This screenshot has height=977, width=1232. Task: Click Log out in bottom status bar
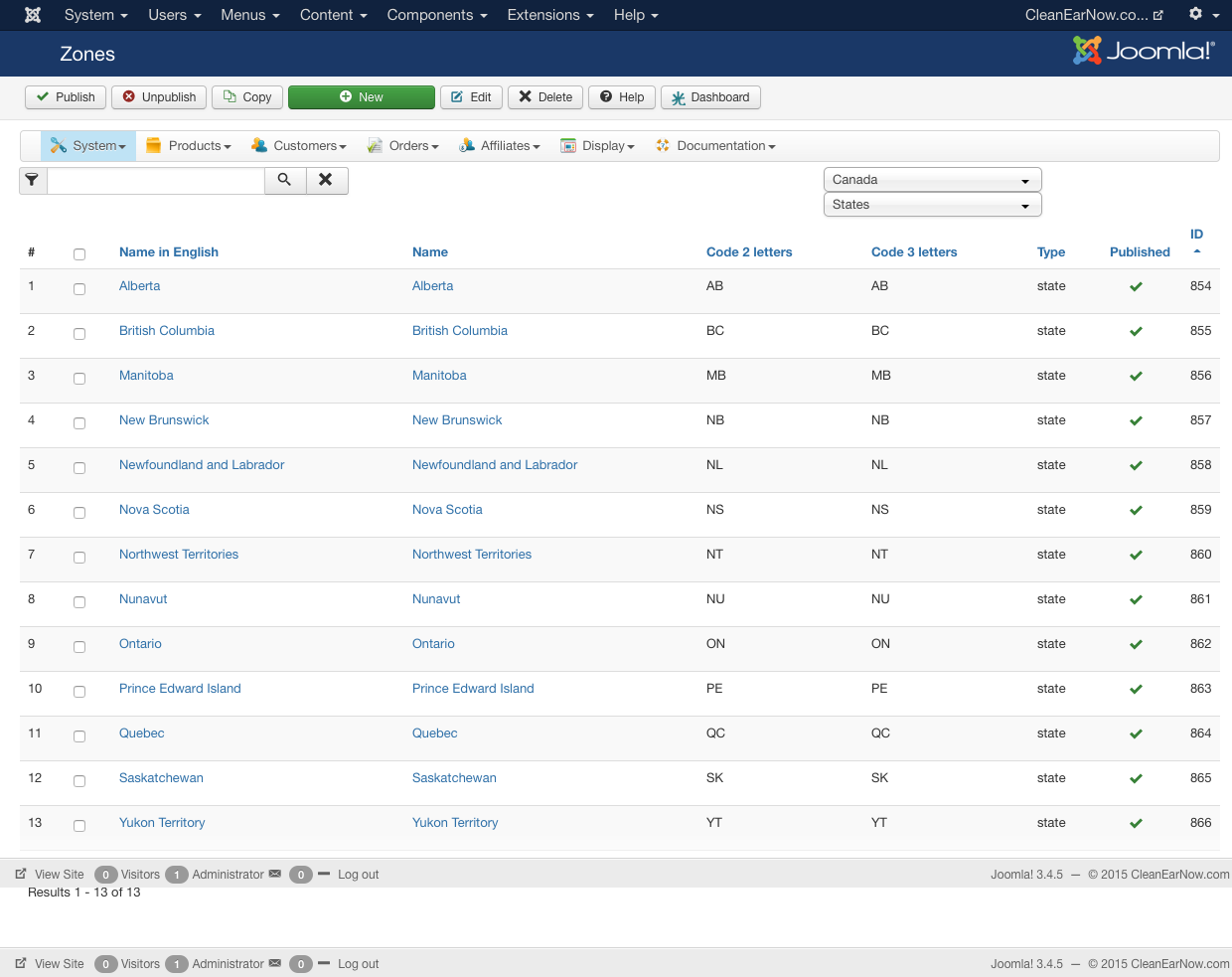click(x=358, y=964)
